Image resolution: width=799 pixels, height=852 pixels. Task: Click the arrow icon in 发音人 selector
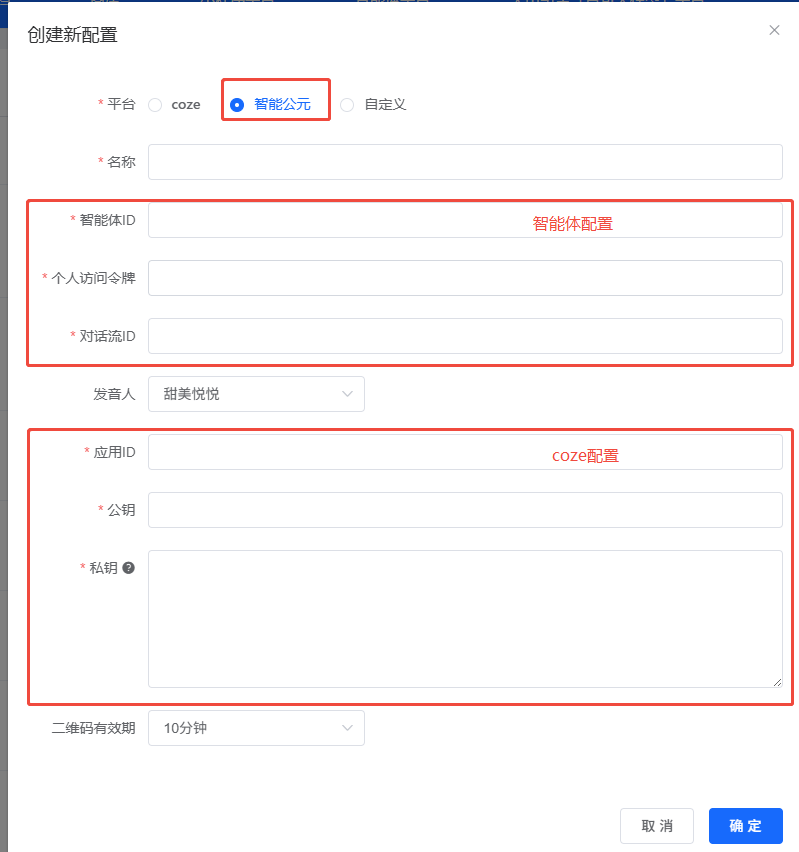(x=347, y=394)
